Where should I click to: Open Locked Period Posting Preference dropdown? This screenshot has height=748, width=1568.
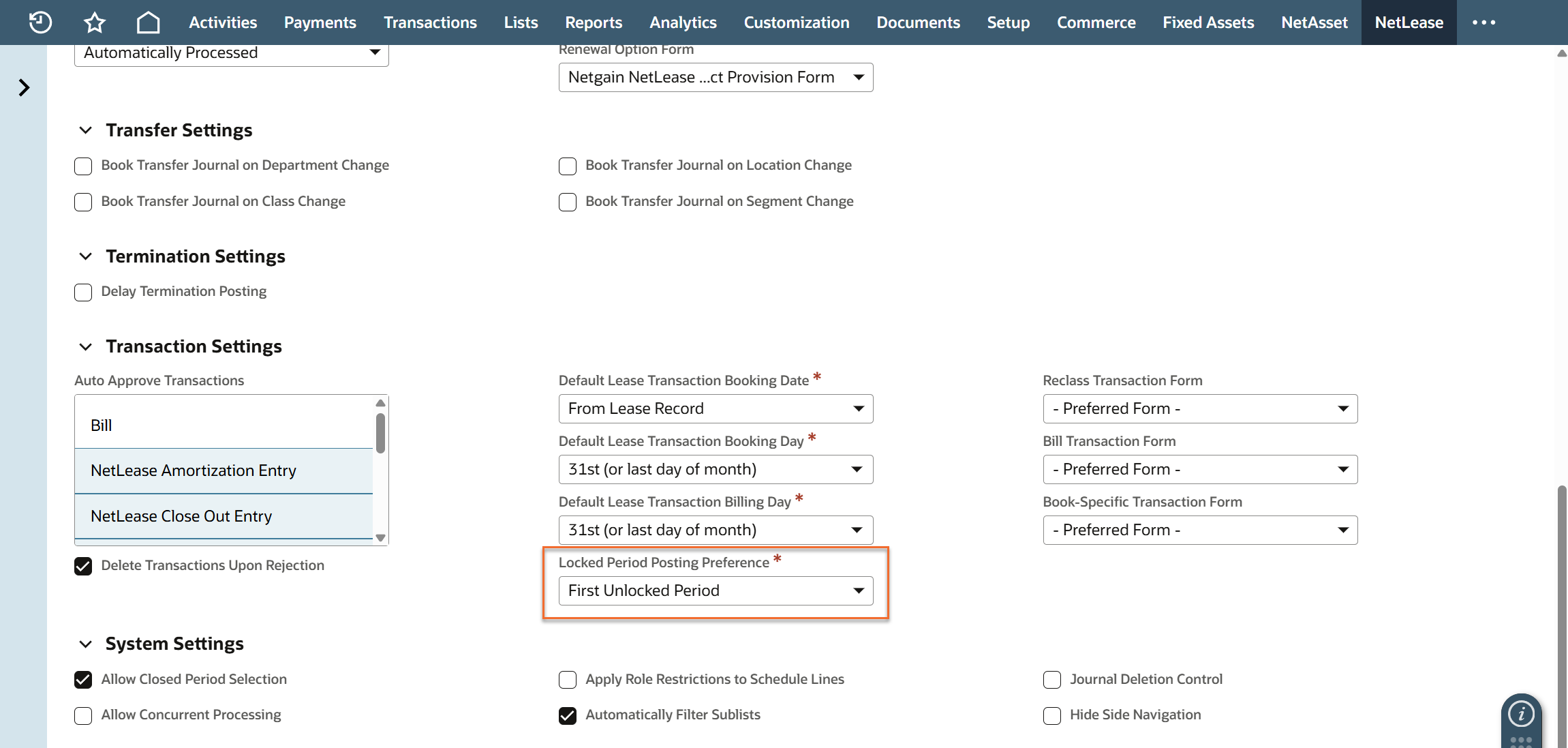click(x=716, y=590)
